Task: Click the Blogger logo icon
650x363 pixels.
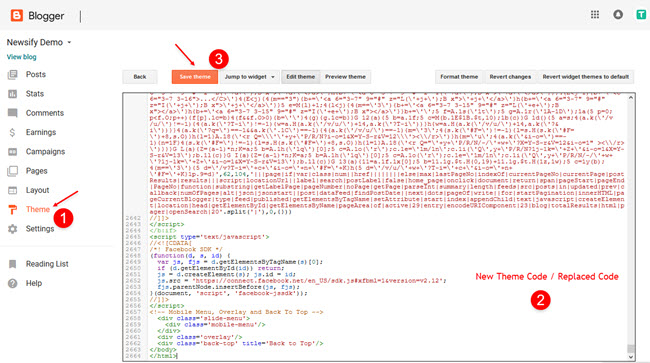Action: [17, 15]
